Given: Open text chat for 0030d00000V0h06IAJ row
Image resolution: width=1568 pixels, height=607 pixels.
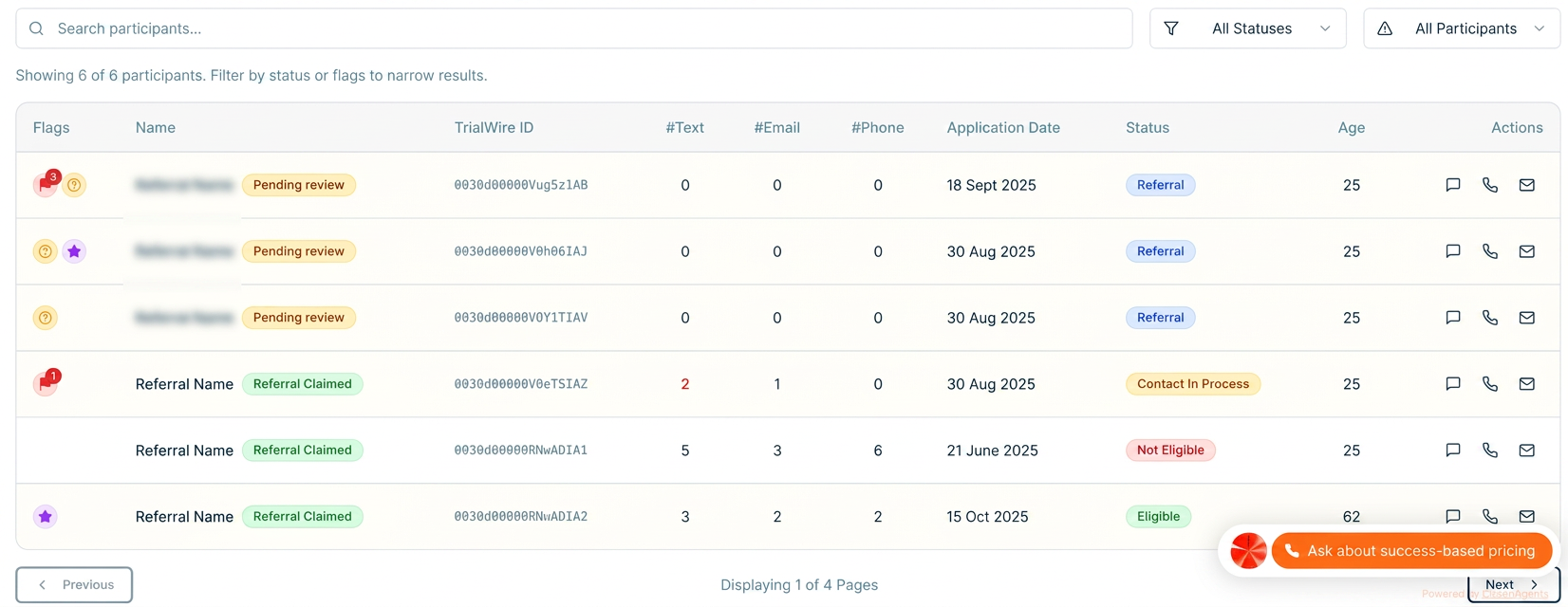Looking at the screenshot, I should click(1452, 251).
